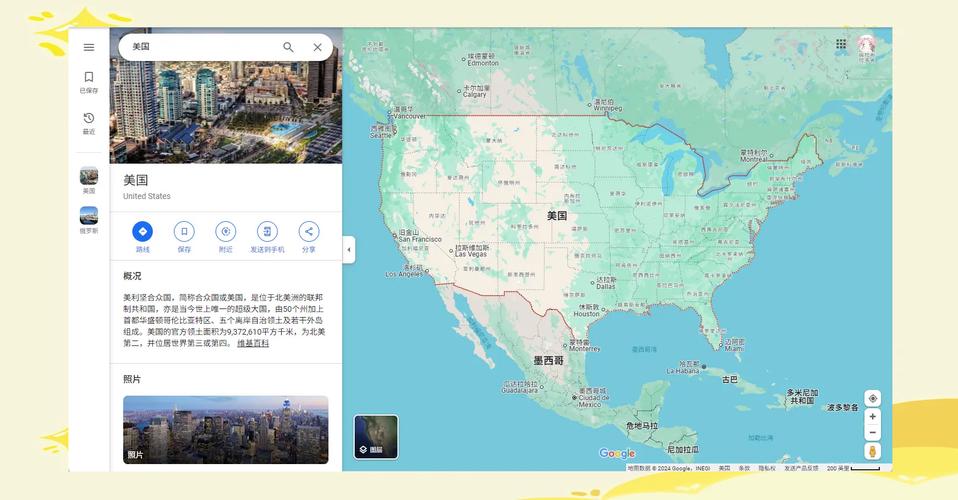Open the Wikipedia (维基百科) link
Screen dimensions: 958x500
click(253, 344)
